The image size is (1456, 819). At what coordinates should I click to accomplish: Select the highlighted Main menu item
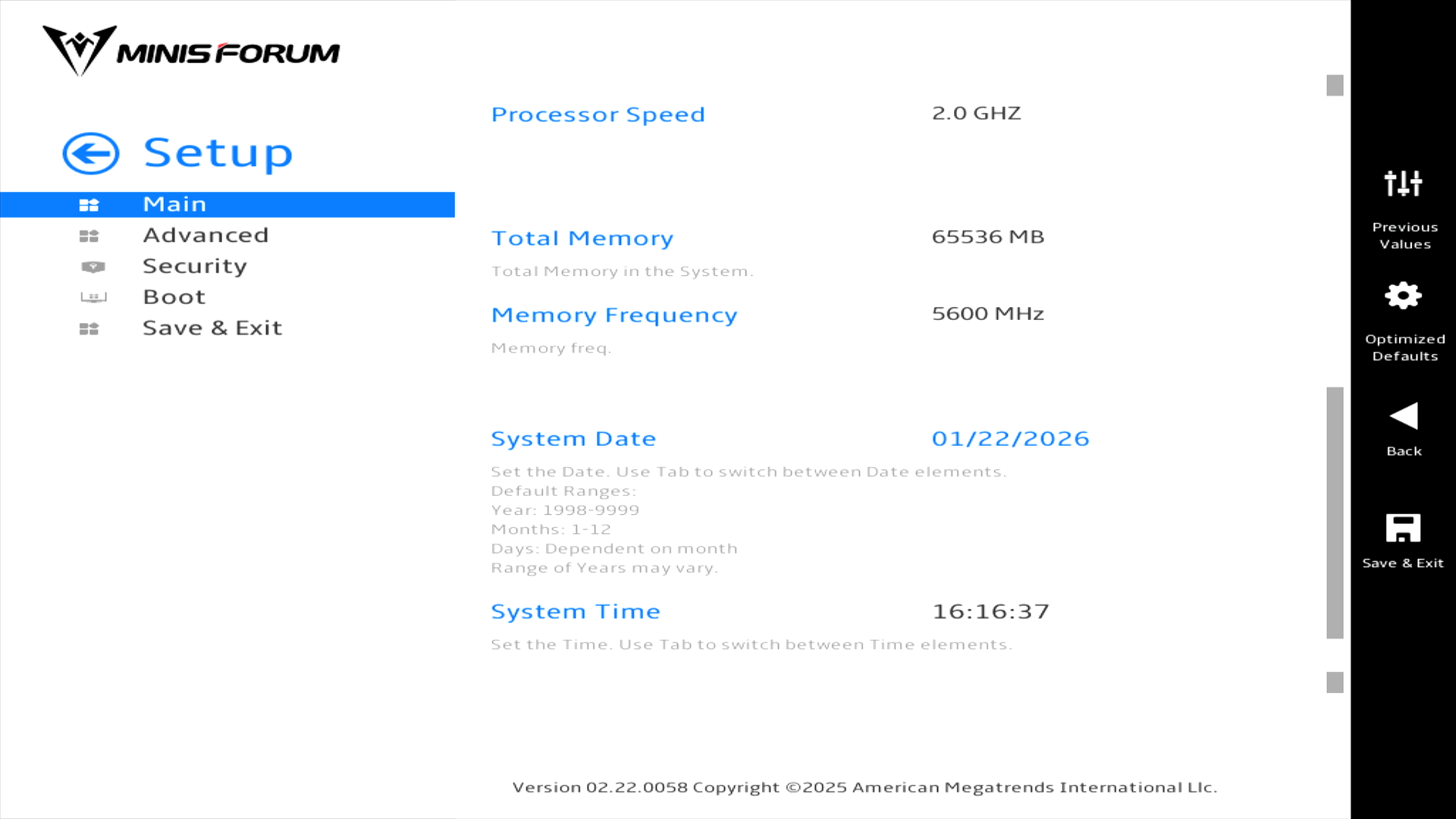tap(174, 205)
